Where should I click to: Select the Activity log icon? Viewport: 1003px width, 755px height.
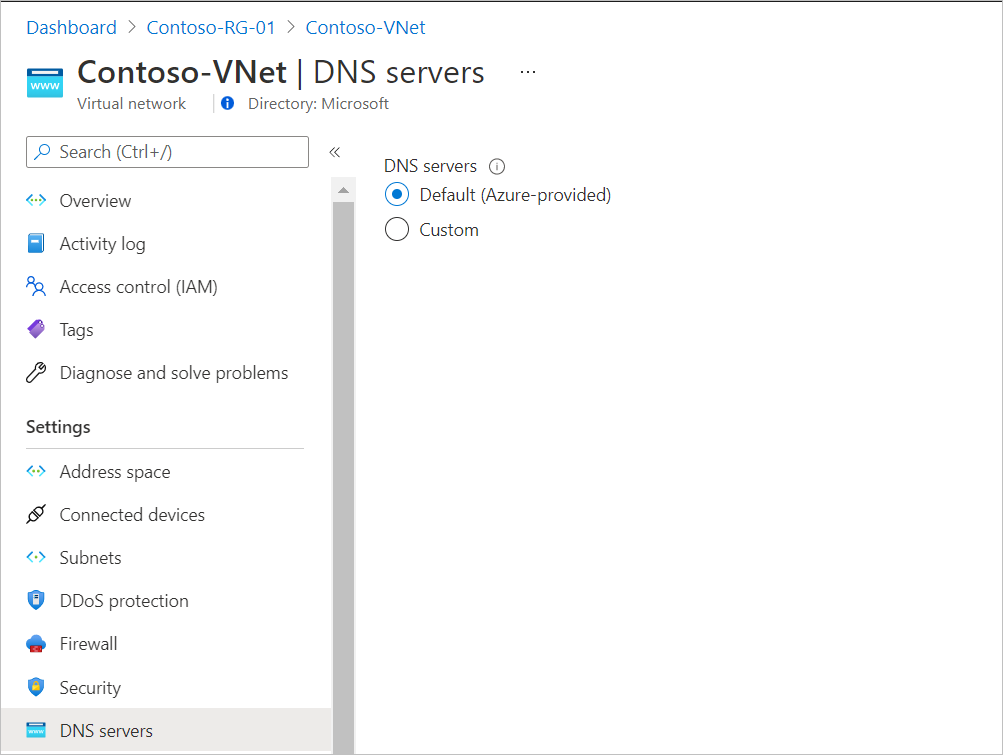(x=36, y=243)
